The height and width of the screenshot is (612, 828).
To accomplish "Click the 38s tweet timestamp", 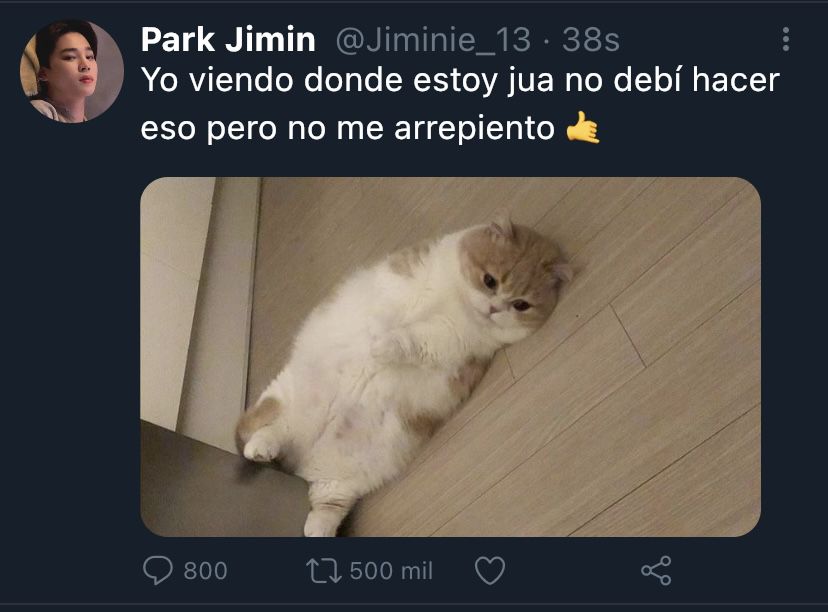I will point(590,40).
